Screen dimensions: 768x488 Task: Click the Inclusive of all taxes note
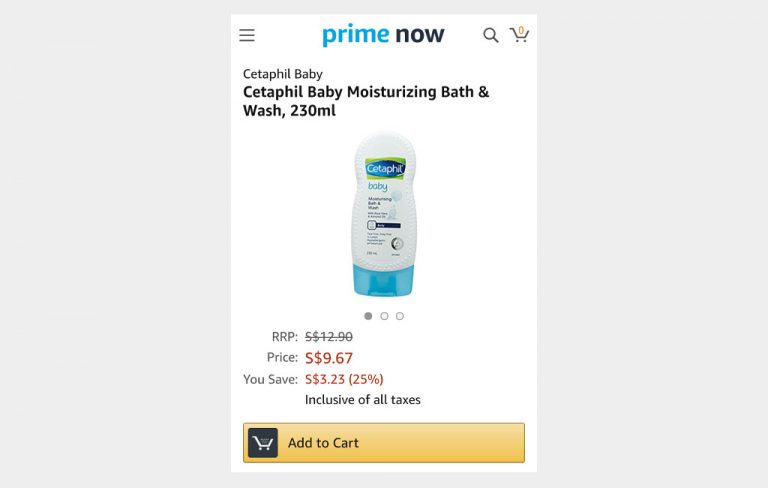coord(363,400)
